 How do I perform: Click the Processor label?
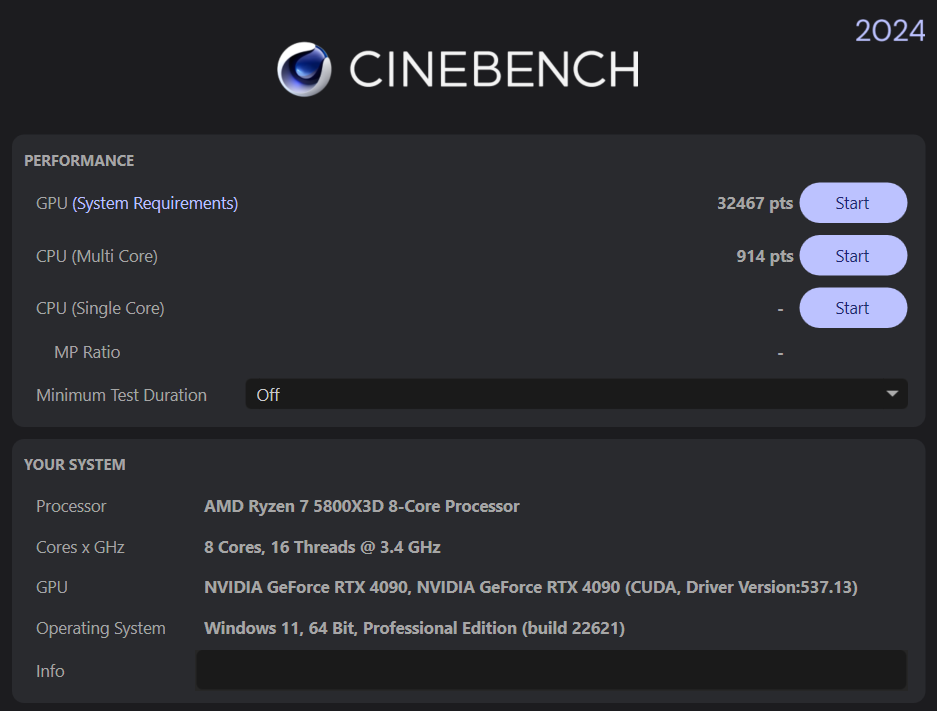(x=71, y=506)
